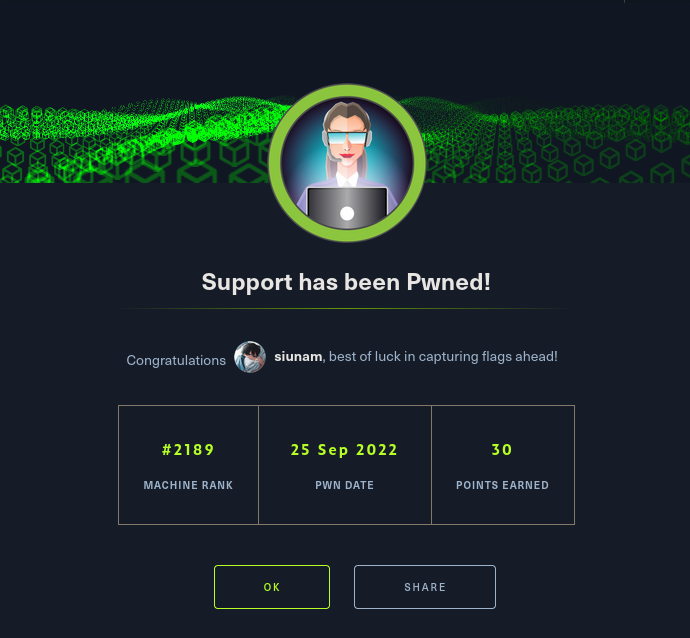Click the green divider line under heading
The width and height of the screenshot is (690, 638).
click(x=346, y=308)
